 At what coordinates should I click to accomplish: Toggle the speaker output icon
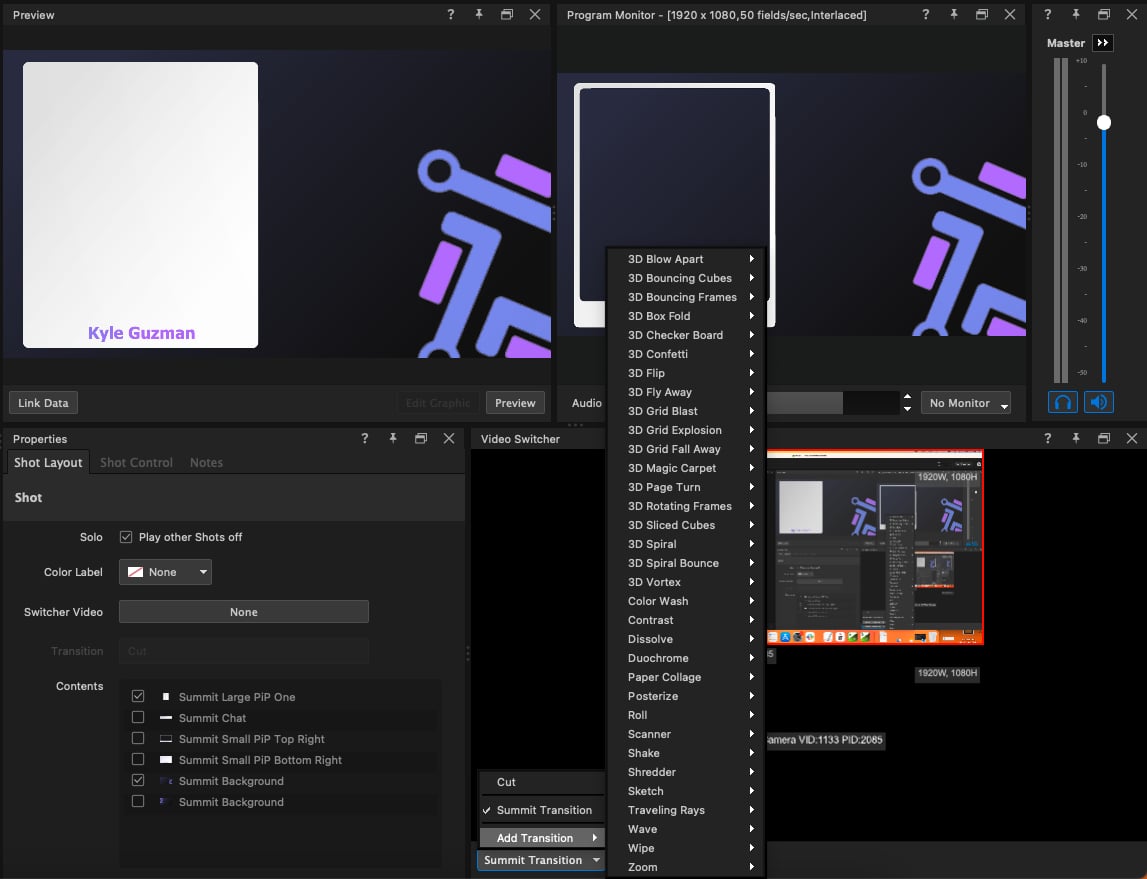pos(1099,402)
